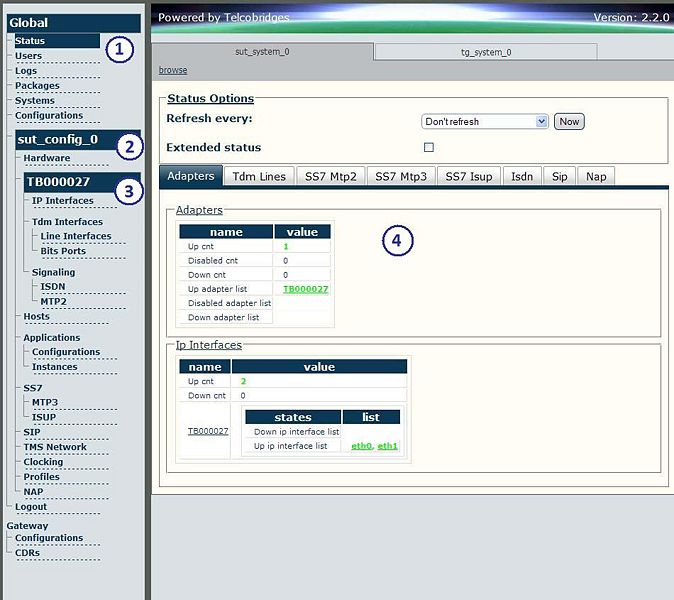Click TB000027 link in Up adapter list
674x600 pixels.
pos(306,289)
